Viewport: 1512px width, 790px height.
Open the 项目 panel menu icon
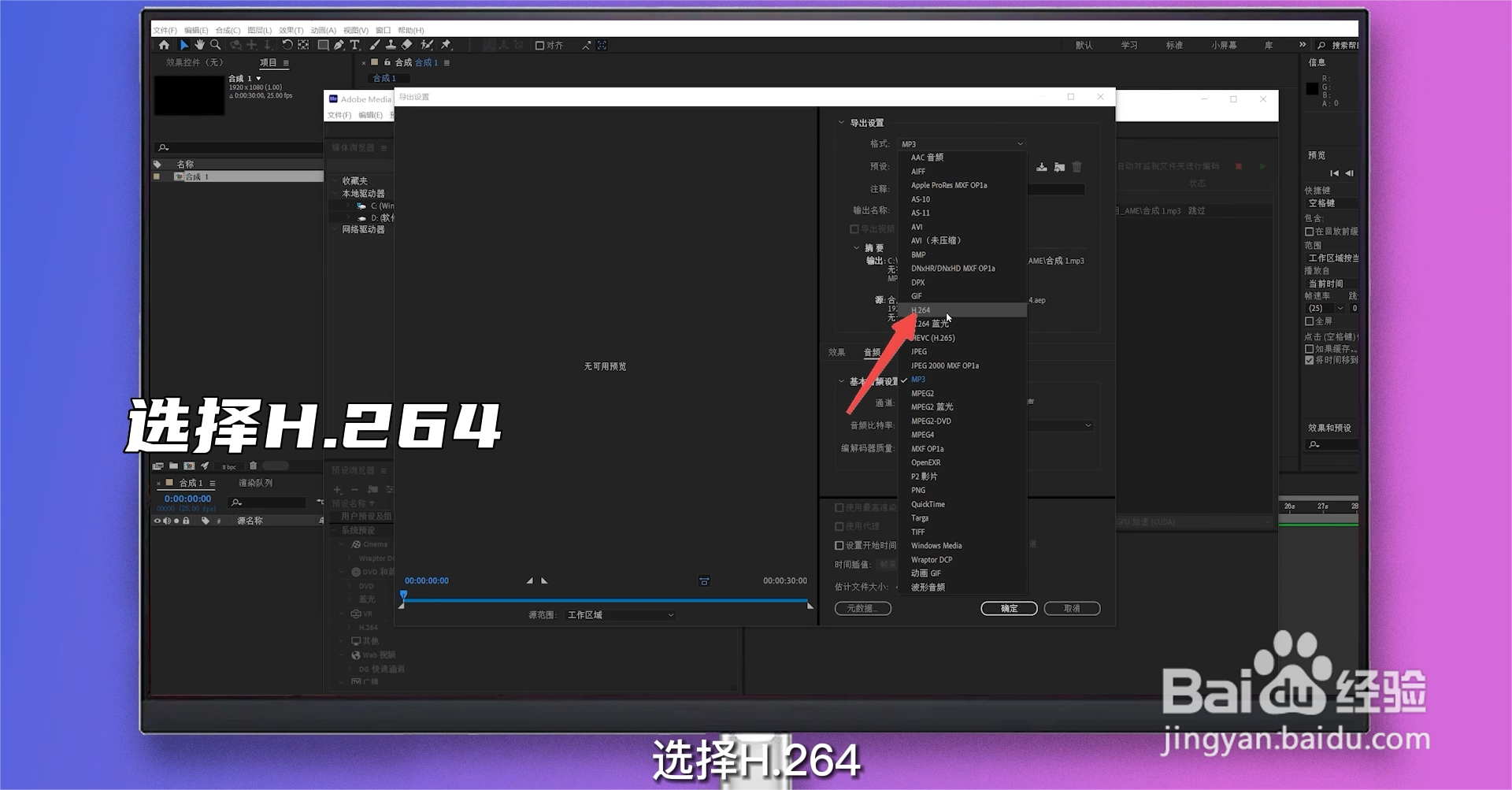pyautogui.click(x=286, y=63)
